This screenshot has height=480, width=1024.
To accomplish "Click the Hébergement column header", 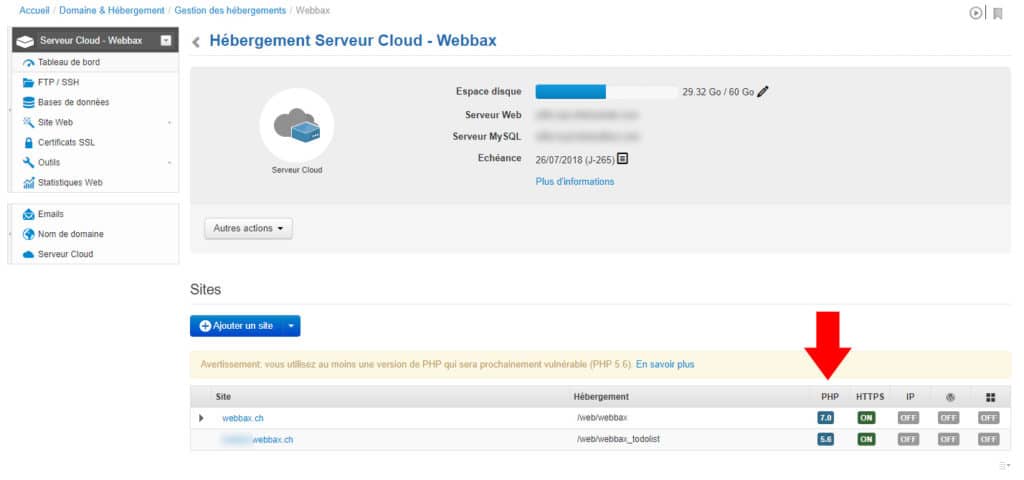I will click(x=601, y=396).
